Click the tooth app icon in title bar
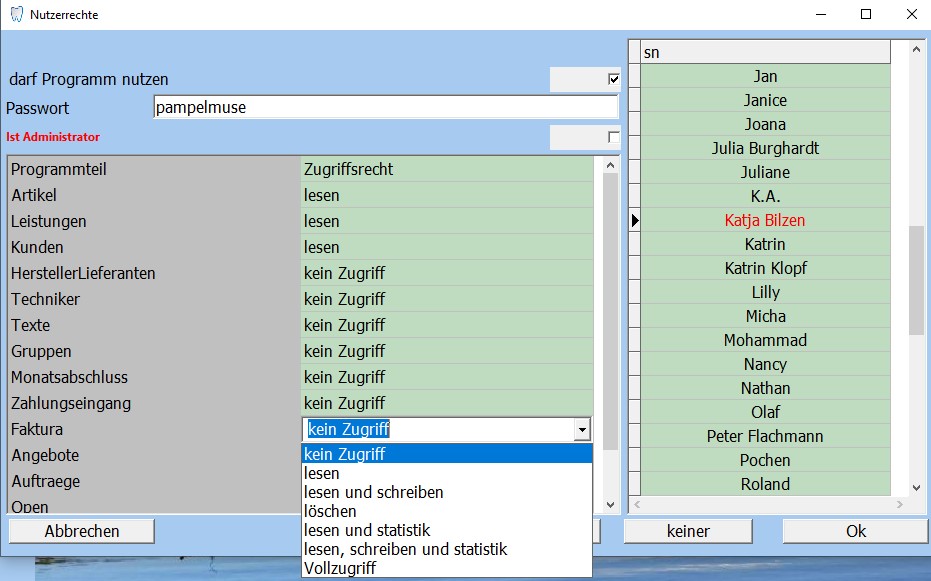931x581 pixels. coord(15,15)
